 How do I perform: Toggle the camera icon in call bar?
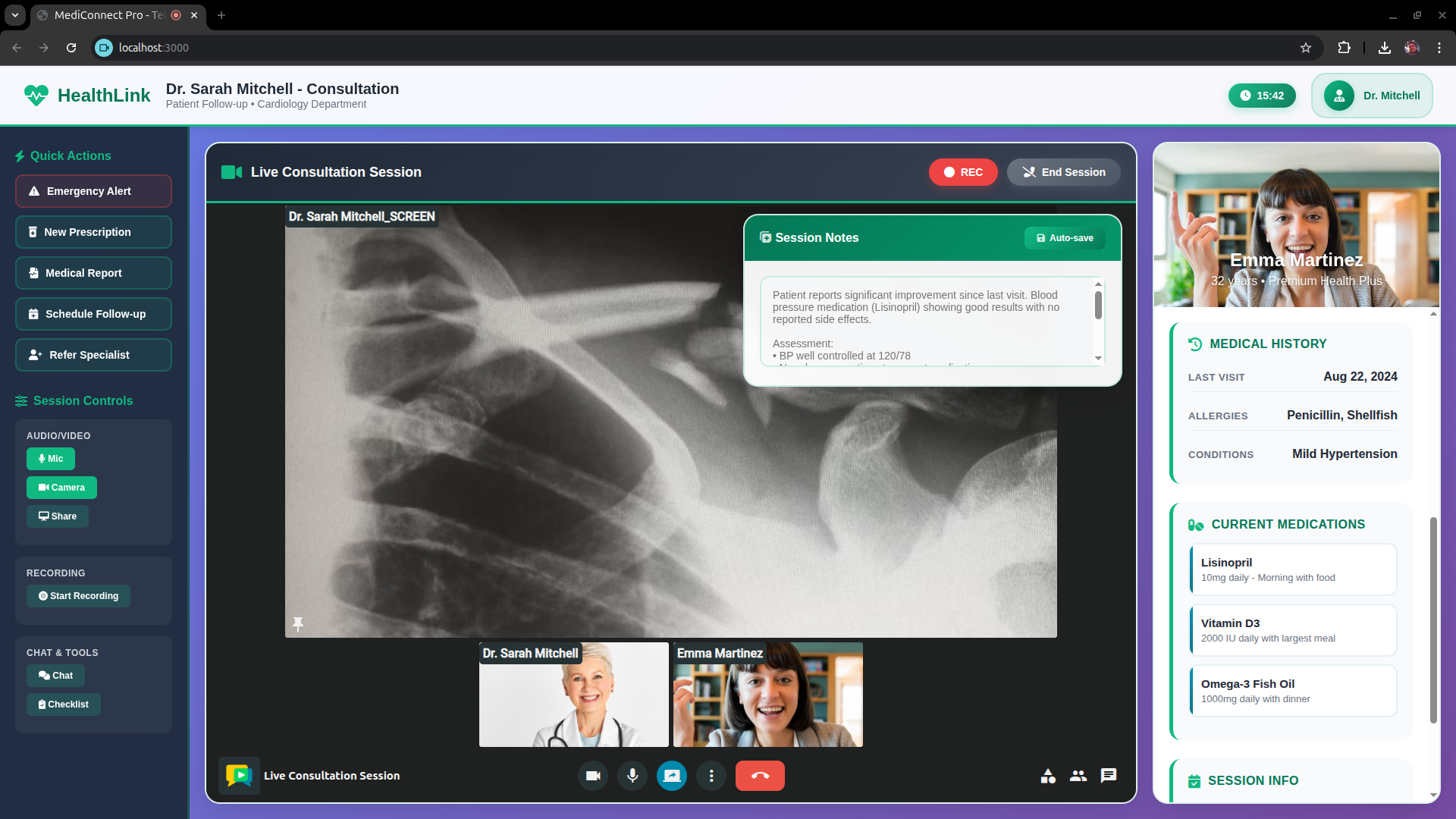pyautogui.click(x=593, y=776)
